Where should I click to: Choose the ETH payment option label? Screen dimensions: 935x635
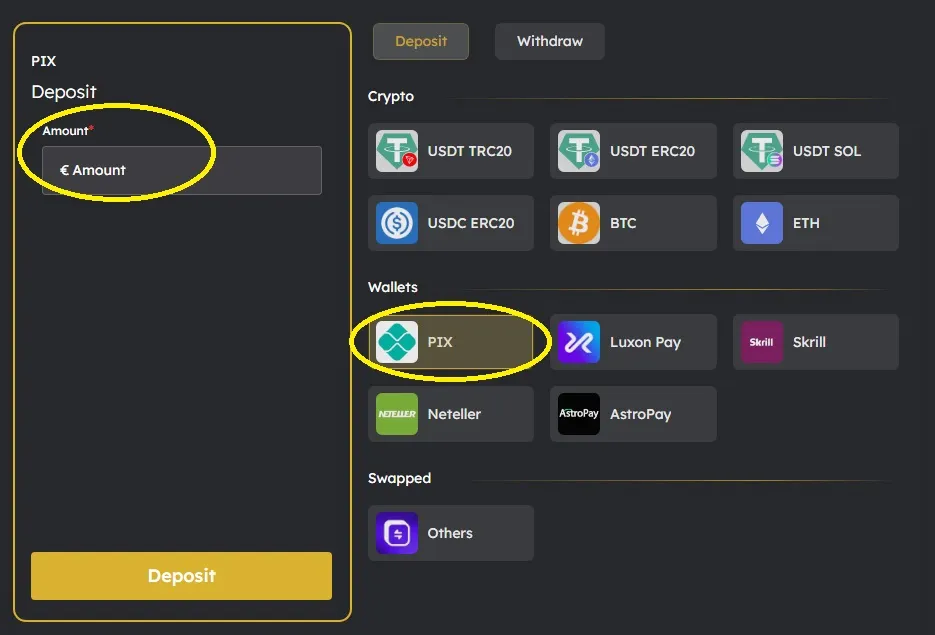pyautogui.click(x=806, y=223)
